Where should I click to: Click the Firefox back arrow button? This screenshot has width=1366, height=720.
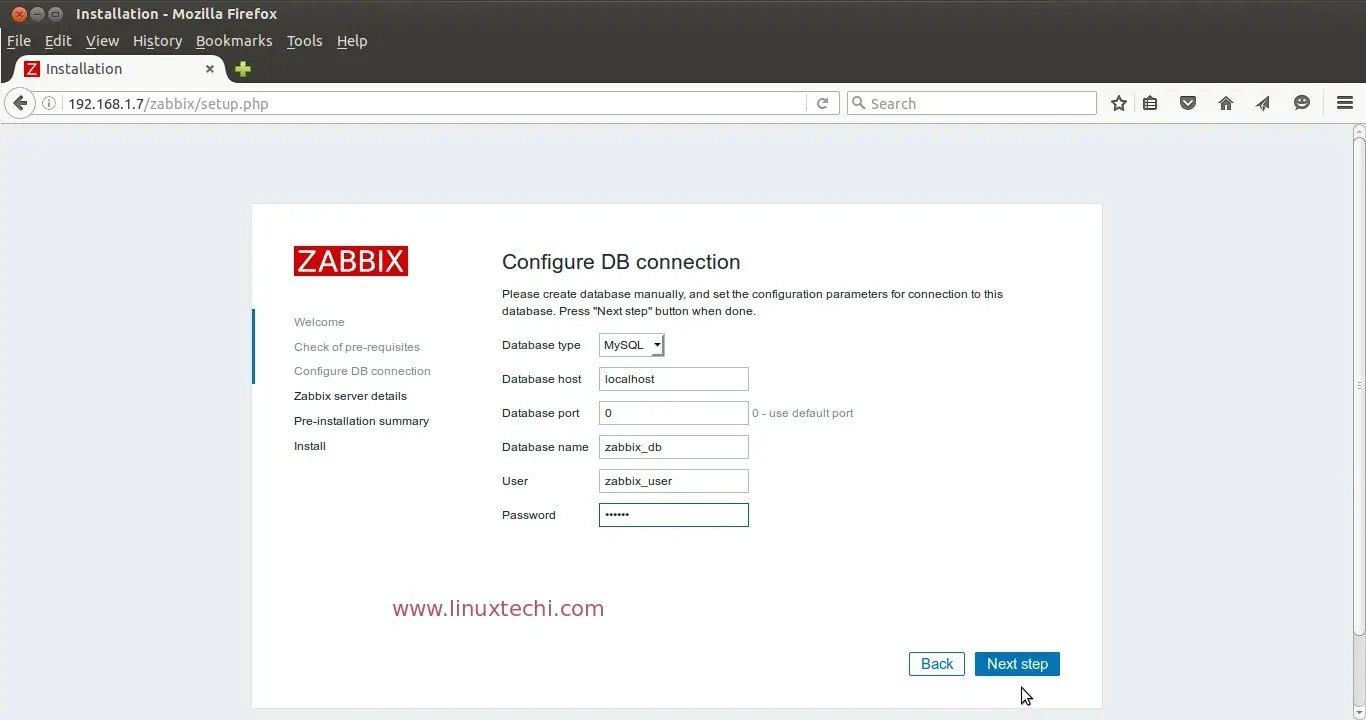[x=19, y=103]
